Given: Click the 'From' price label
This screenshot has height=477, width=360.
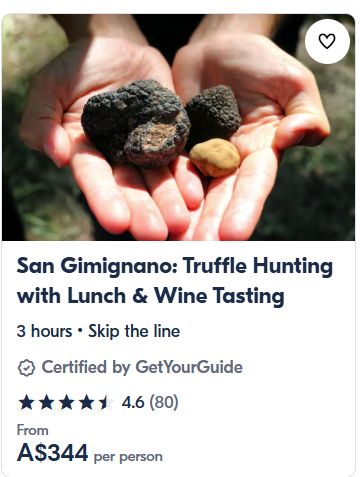Looking at the screenshot, I should point(32,430).
